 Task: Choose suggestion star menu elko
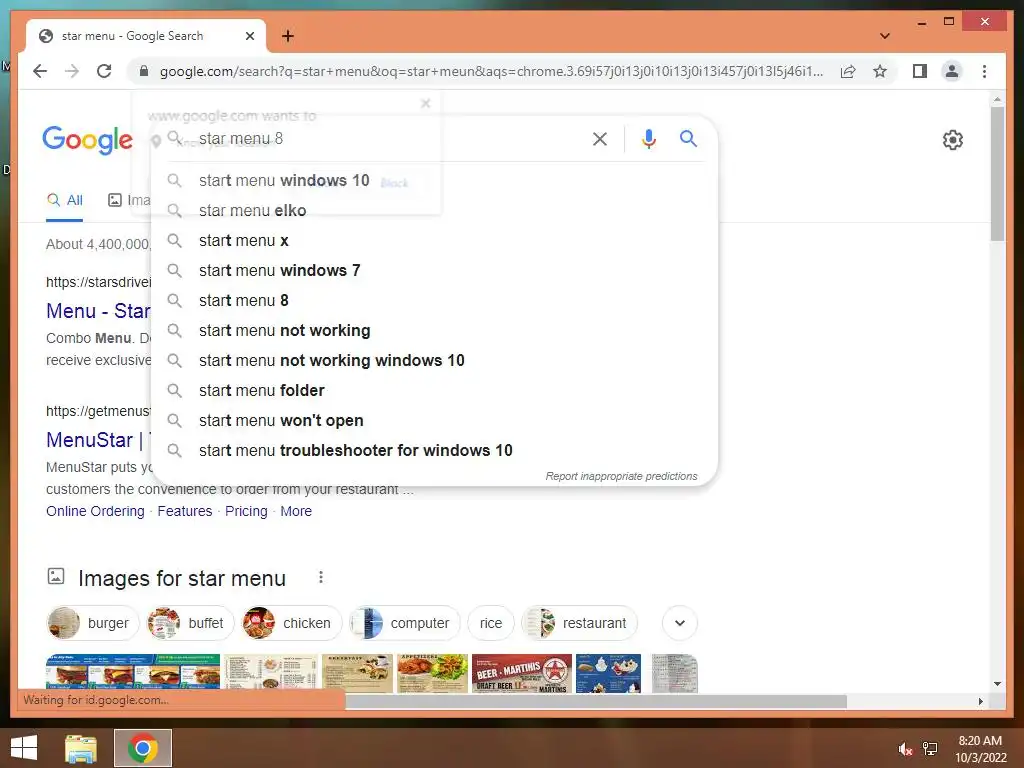(x=434, y=210)
